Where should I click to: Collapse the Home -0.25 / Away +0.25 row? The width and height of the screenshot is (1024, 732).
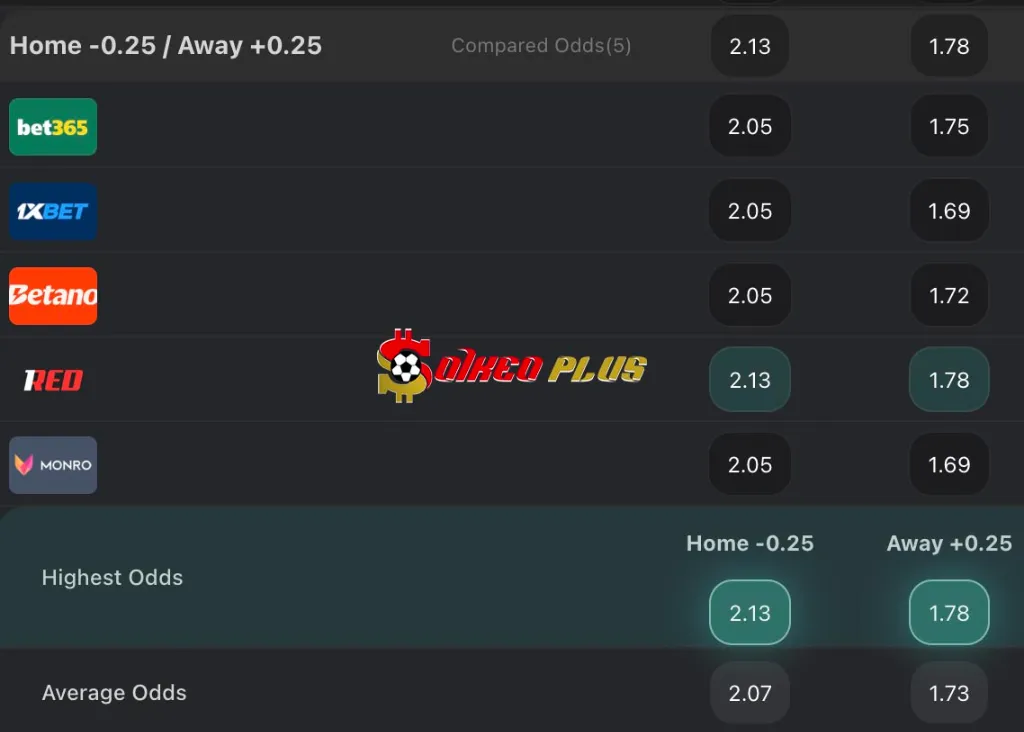pyautogui.click(x=166, y=46)
